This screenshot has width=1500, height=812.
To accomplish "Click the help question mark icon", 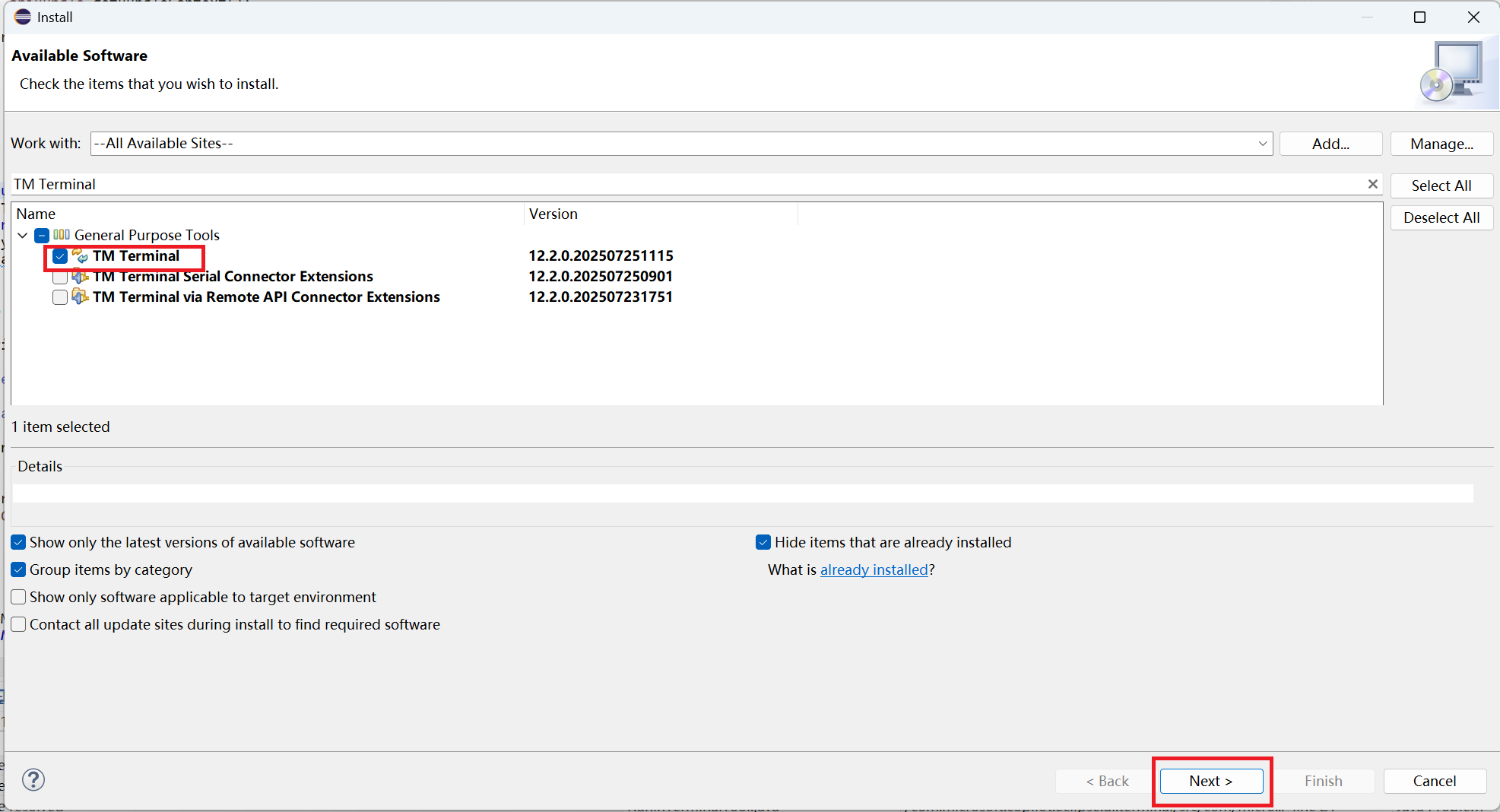I will point(33,779).
